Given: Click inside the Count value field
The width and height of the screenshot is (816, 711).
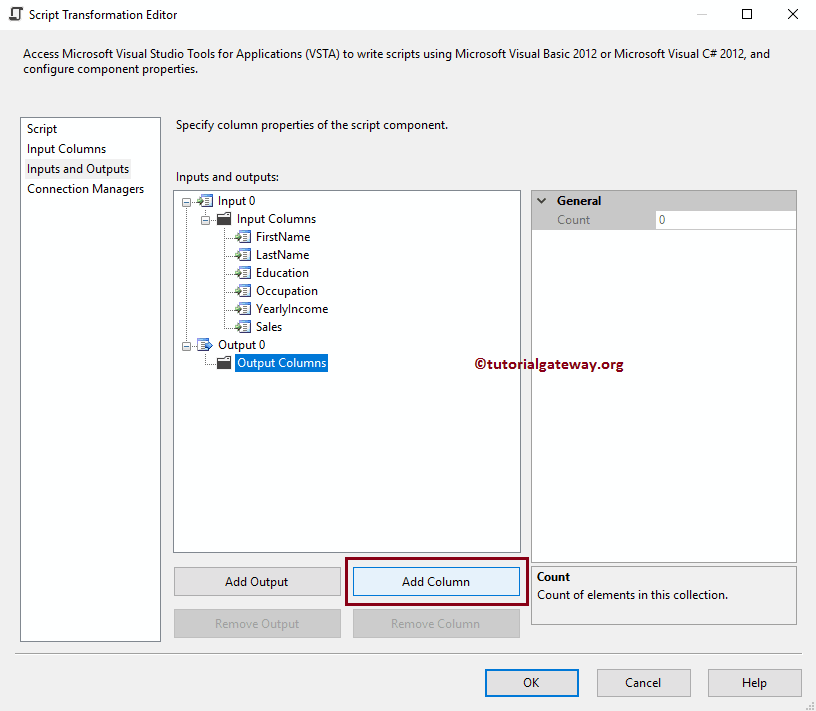Looking at the screenshot, I should click(725, 219).
